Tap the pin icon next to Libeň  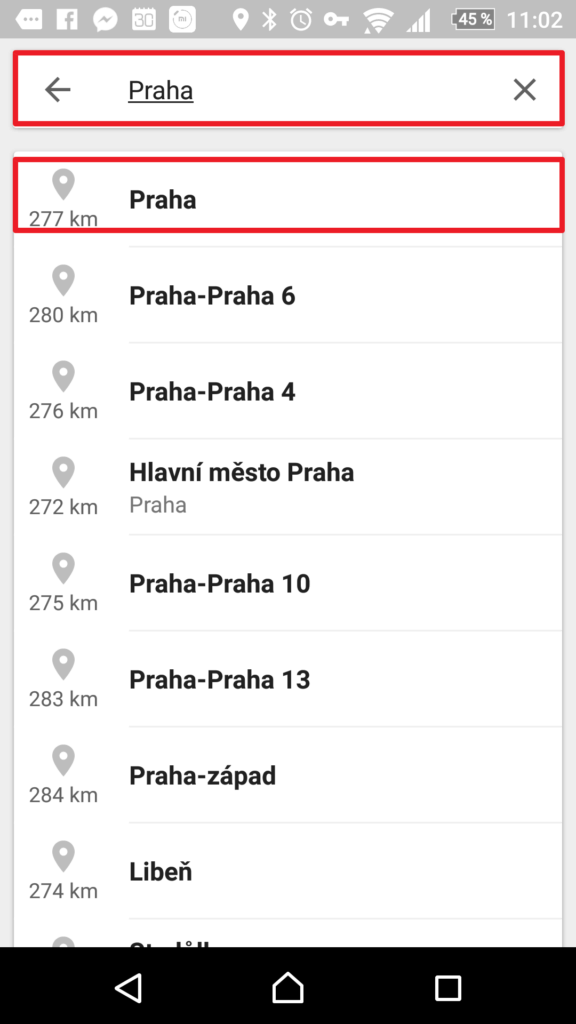63,857
